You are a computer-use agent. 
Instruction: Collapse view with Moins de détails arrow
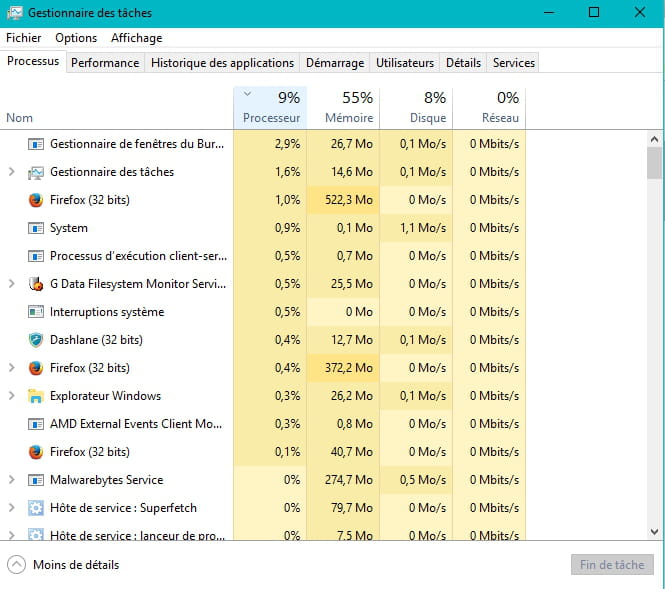click(x=17, y=565)
